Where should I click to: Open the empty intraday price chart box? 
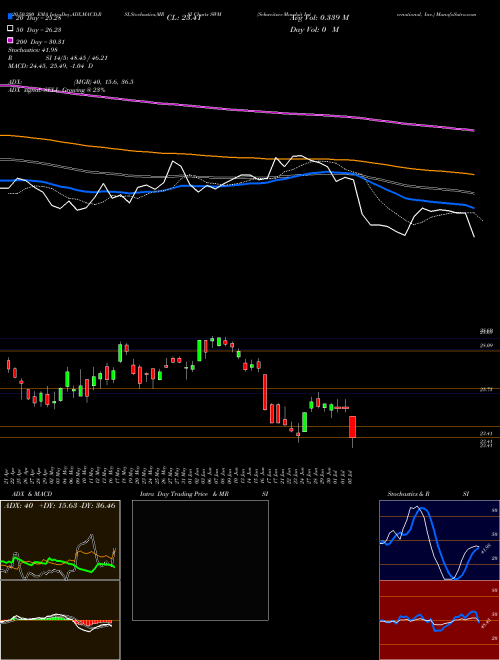(200, 560)
